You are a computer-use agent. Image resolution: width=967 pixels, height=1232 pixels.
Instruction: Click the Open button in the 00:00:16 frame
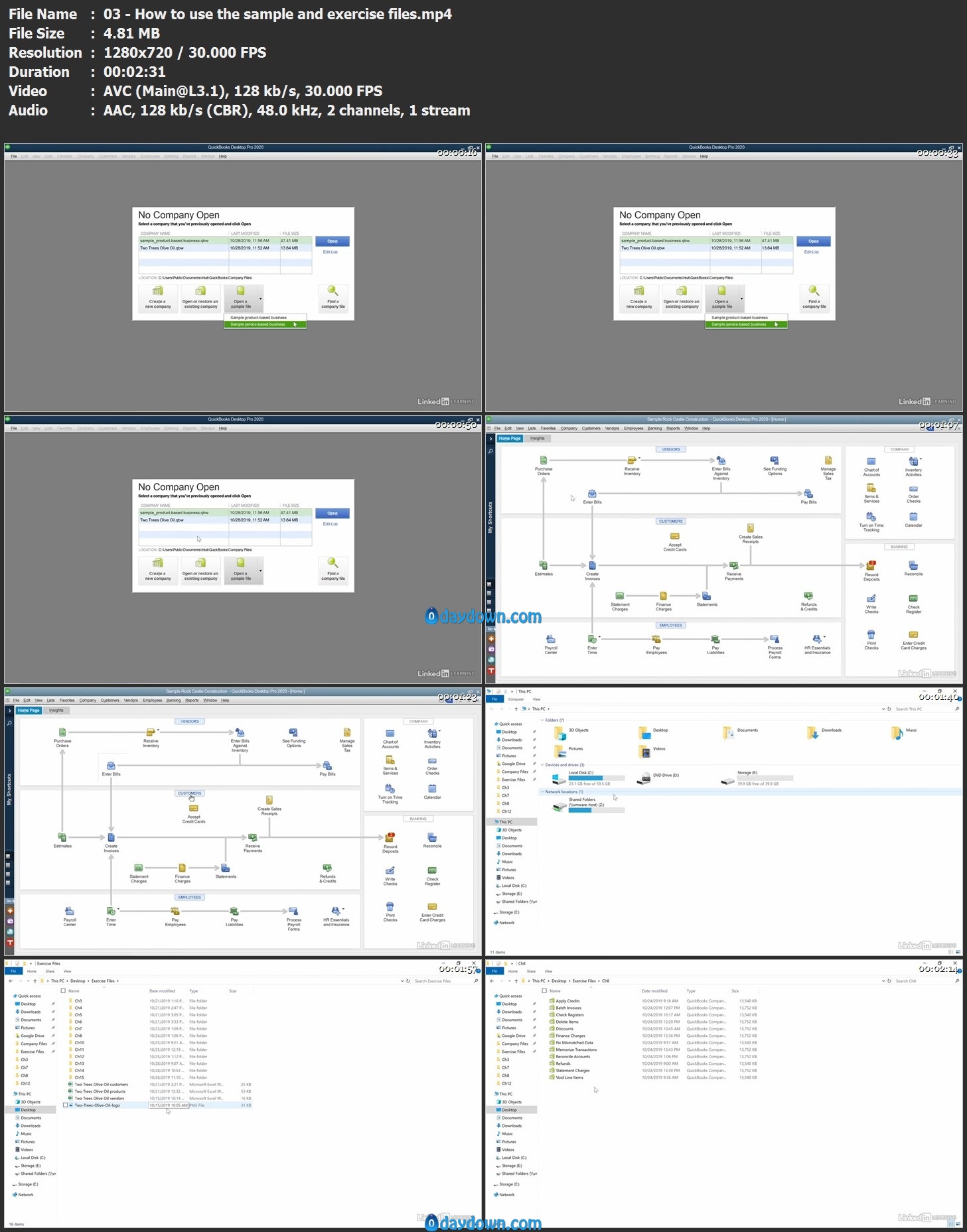333,241
